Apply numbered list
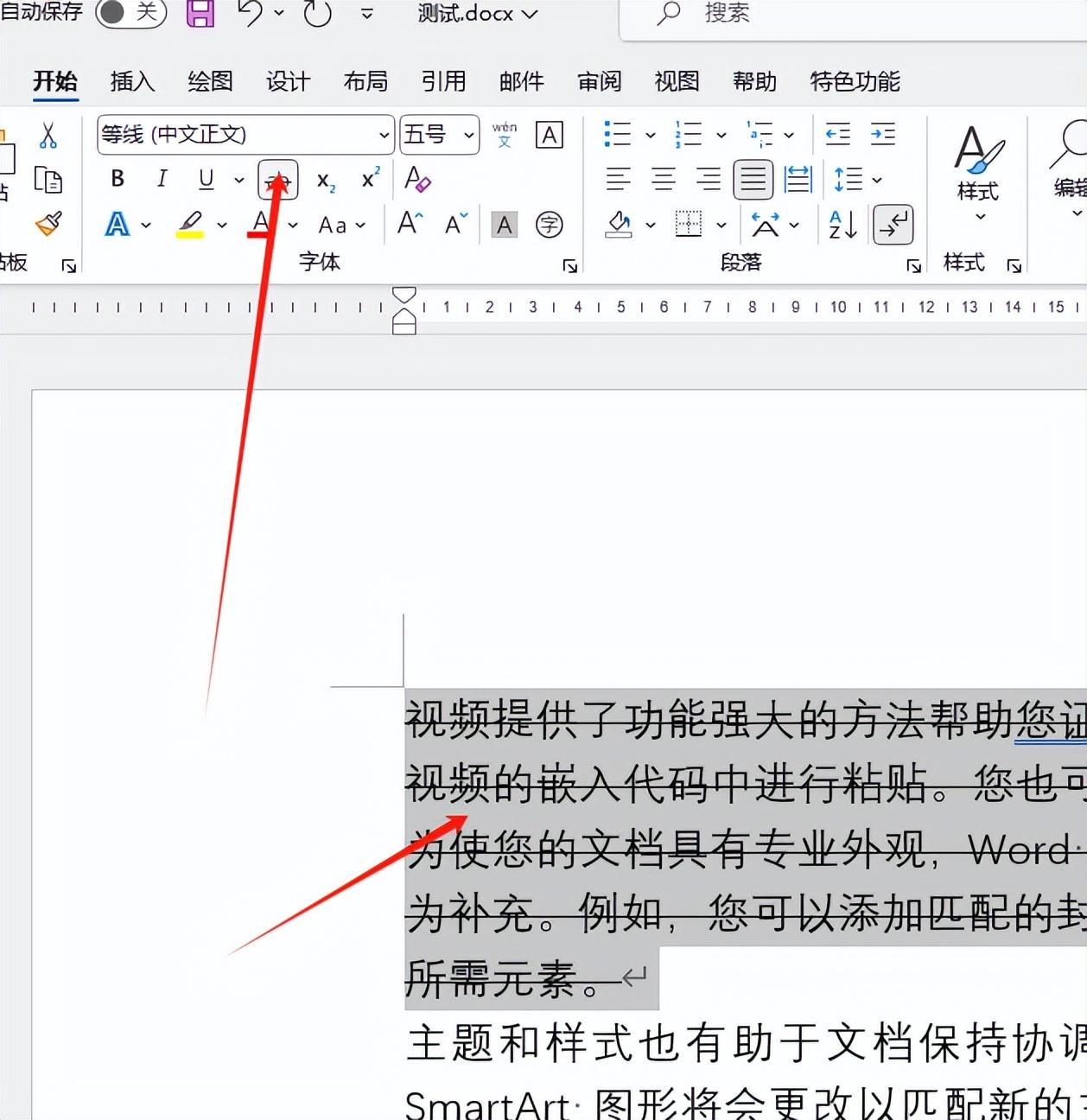The width and height of the screenshot is (1087, 1120). coord(688,134)
